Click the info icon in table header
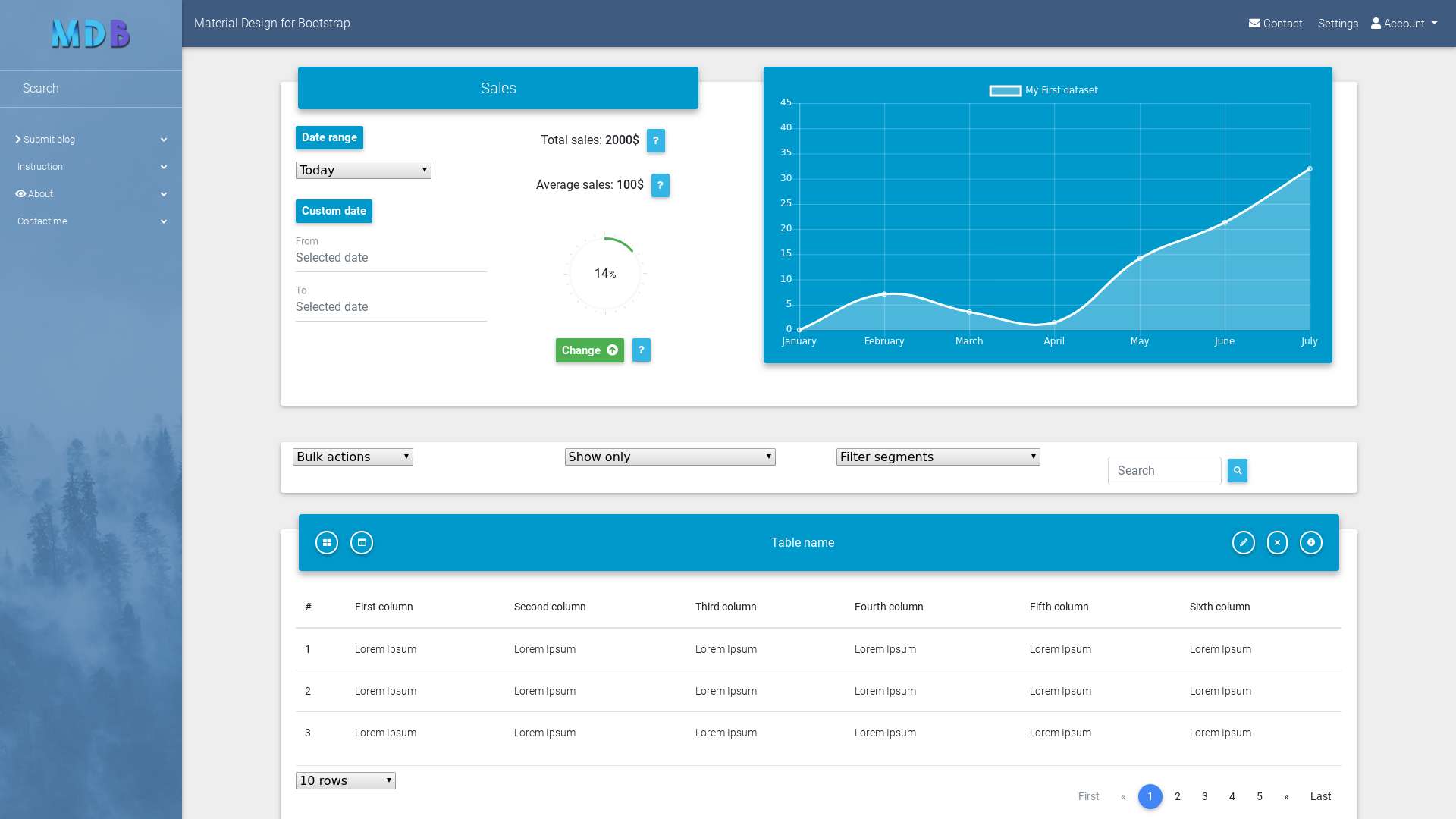 [x=1311, y=543]
